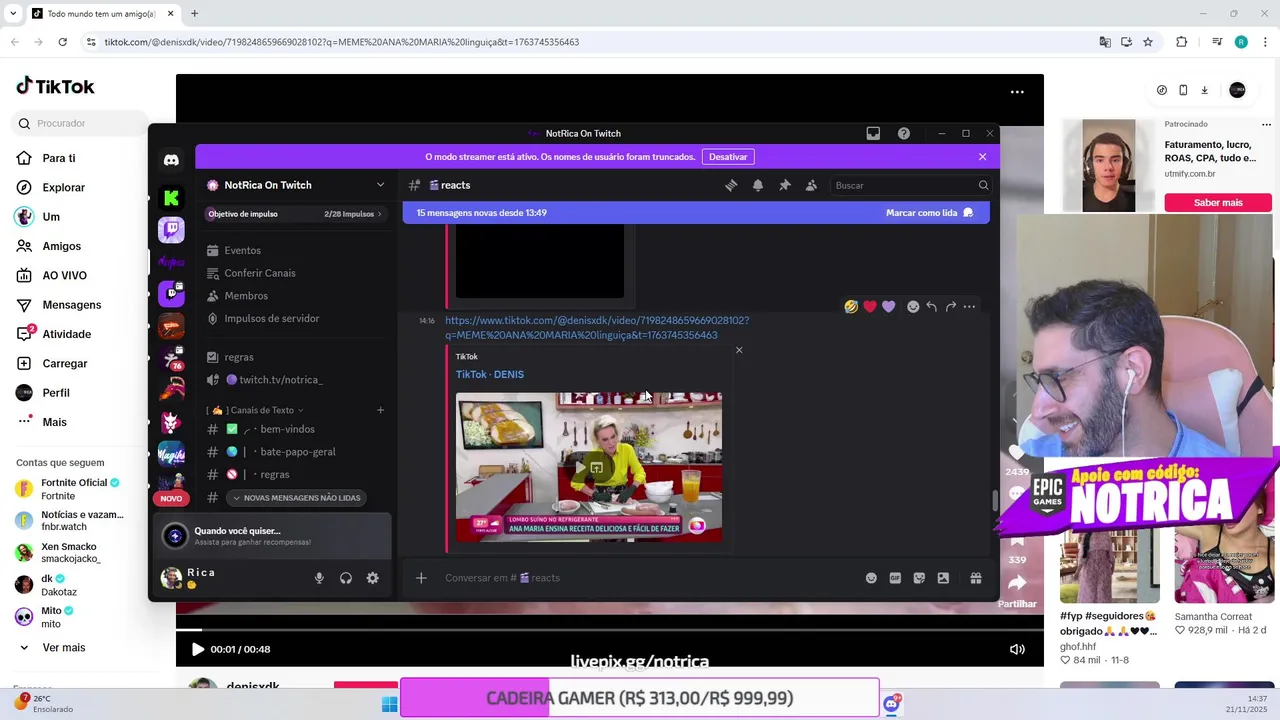The width and height of the screenshot is (1280, 720).
Task: Open Threads icon in reacts channel header
Action: click(x=731, y=185)
